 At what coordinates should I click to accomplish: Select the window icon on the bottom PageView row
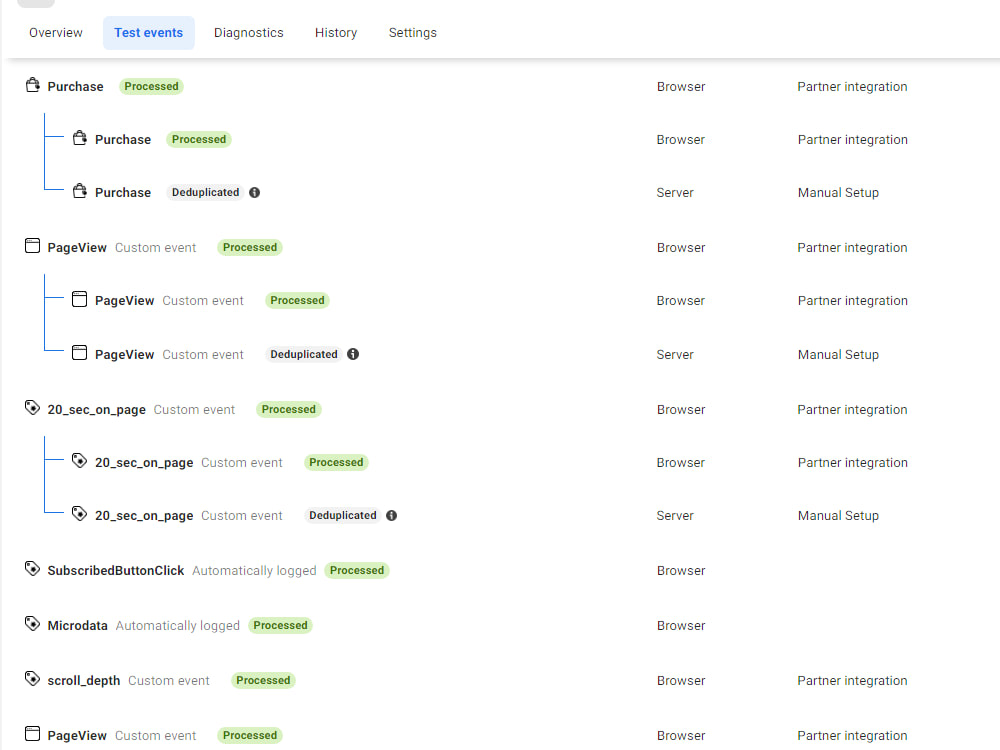click(31, 734)
